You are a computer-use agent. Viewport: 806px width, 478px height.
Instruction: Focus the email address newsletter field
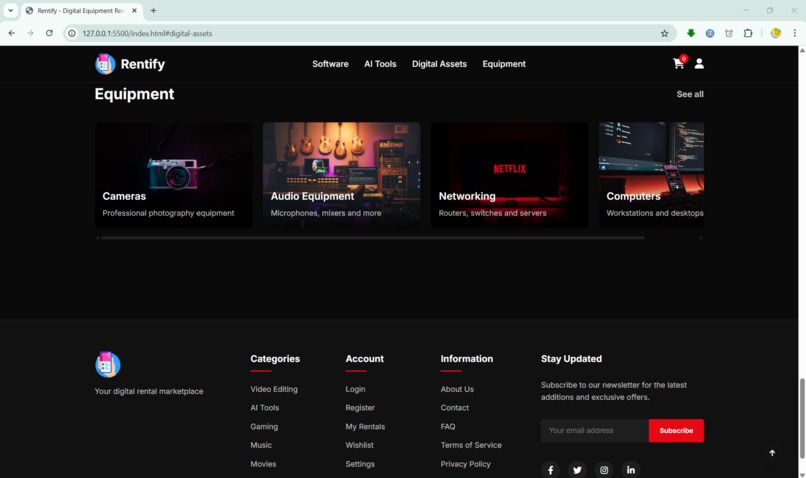595,431
